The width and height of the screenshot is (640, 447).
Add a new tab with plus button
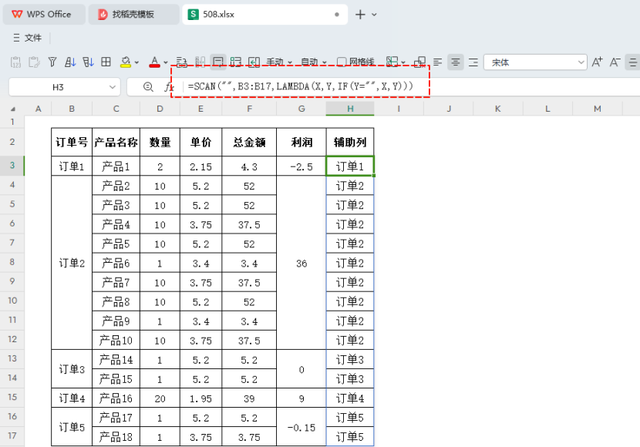click(360, 15)
